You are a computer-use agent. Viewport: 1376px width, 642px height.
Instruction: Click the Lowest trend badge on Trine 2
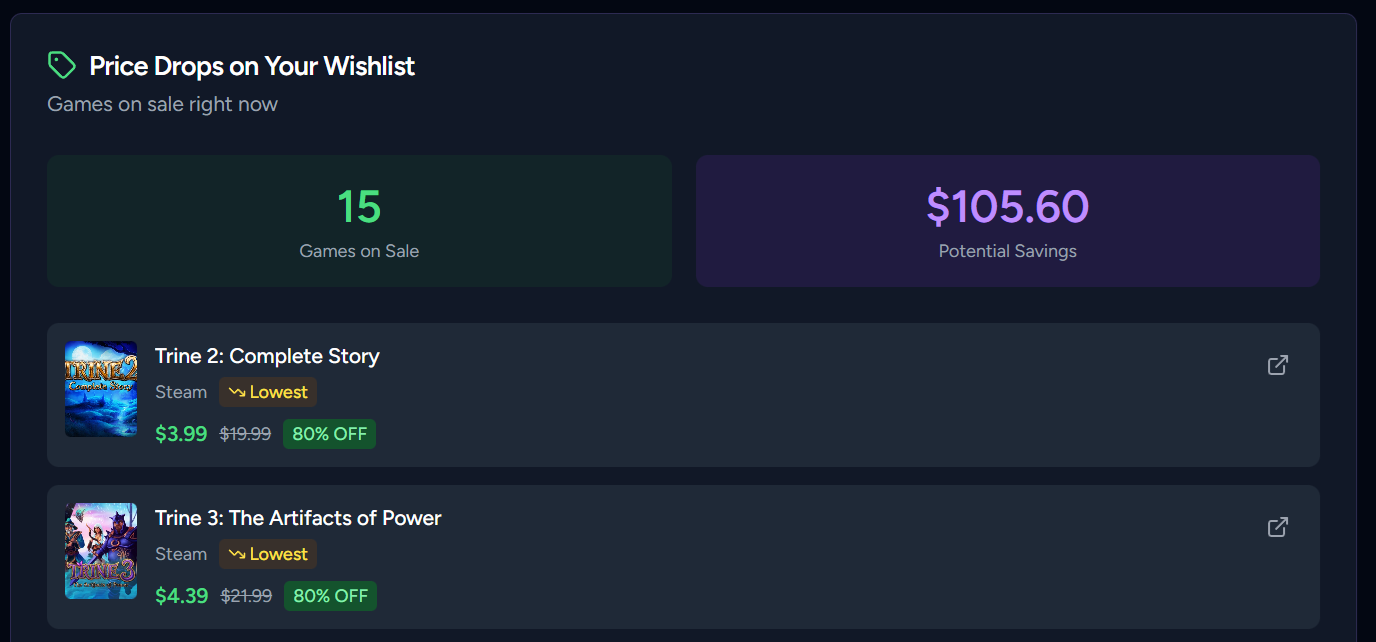click(268, 392)
